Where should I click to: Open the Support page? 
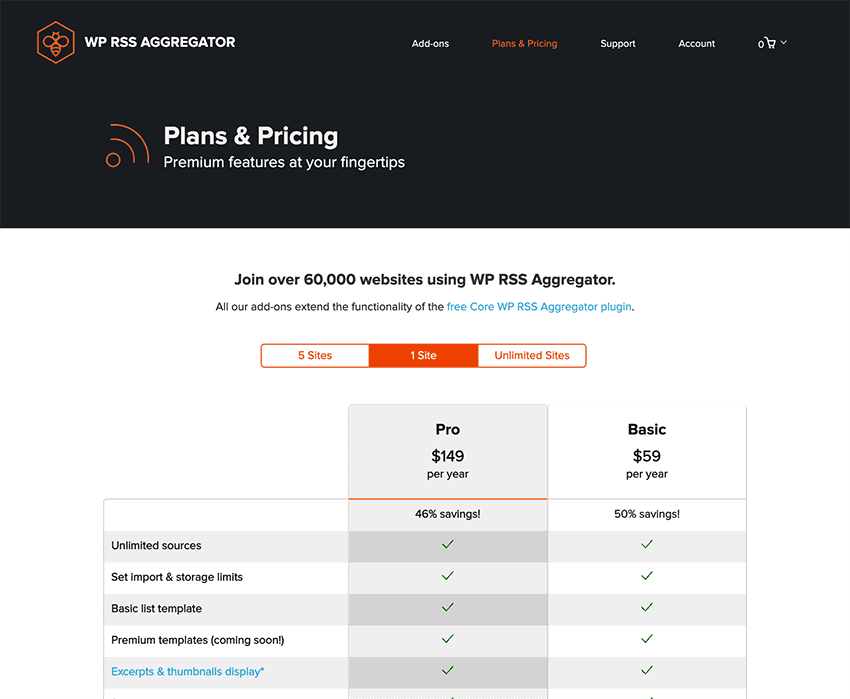click(x=617, y=43)
